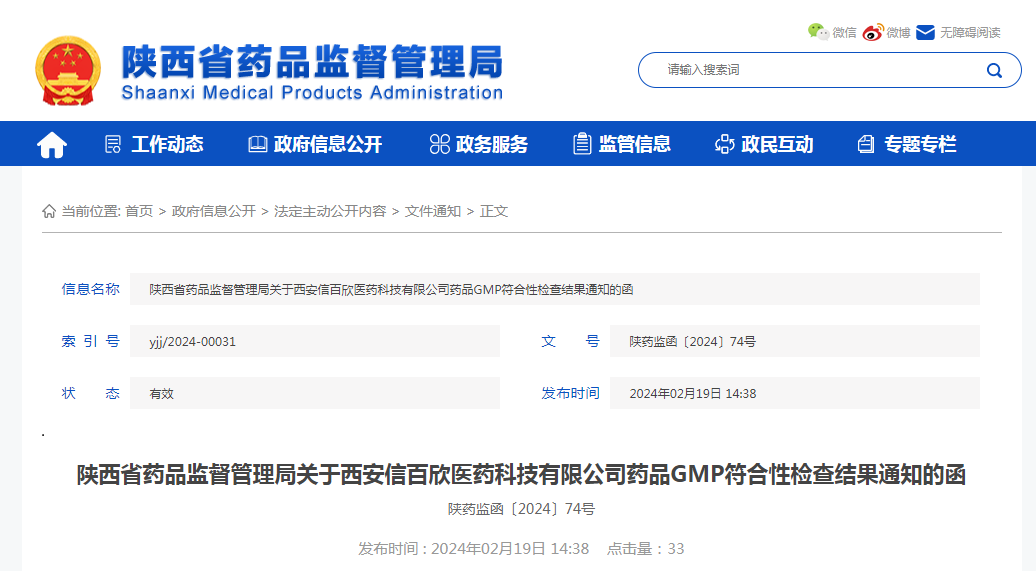Open the 政民互动 menu
The width and height of the screenshot is (1036, 571).
[x=777, y=144]
